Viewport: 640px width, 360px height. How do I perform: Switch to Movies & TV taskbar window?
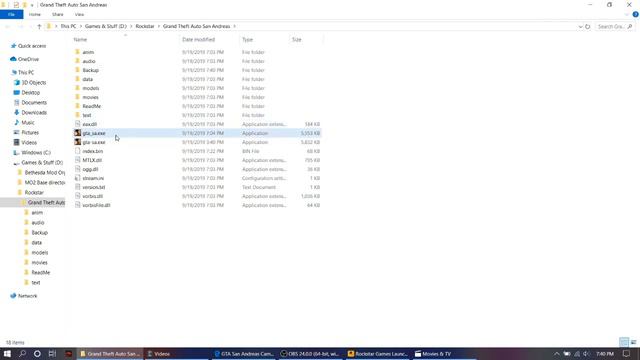444,354
